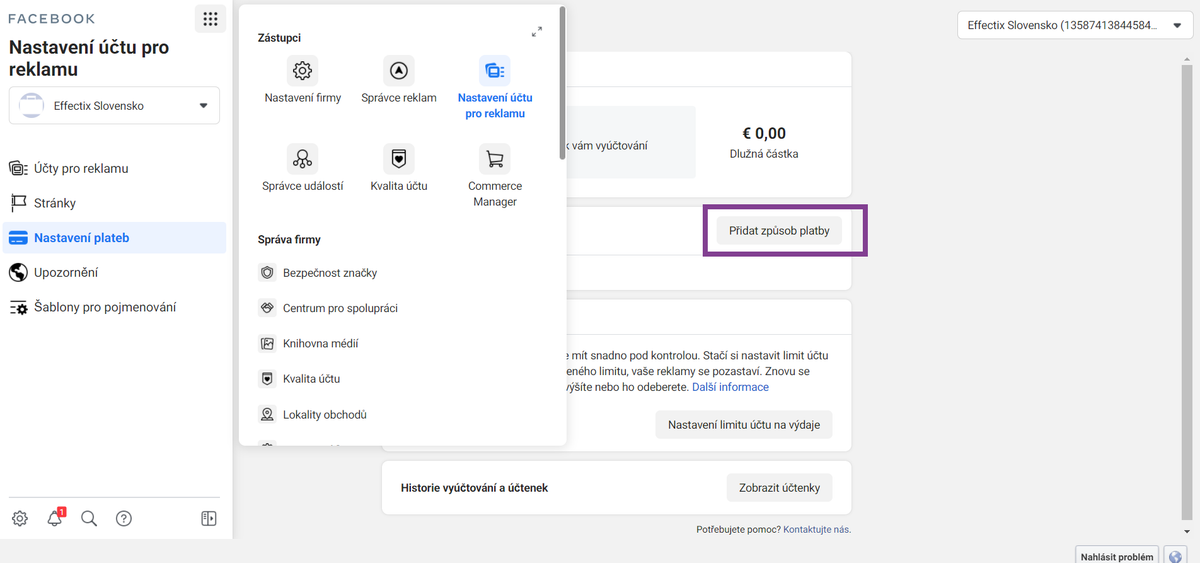Open Commerce Manager cart icon

[x=495, y=158]
